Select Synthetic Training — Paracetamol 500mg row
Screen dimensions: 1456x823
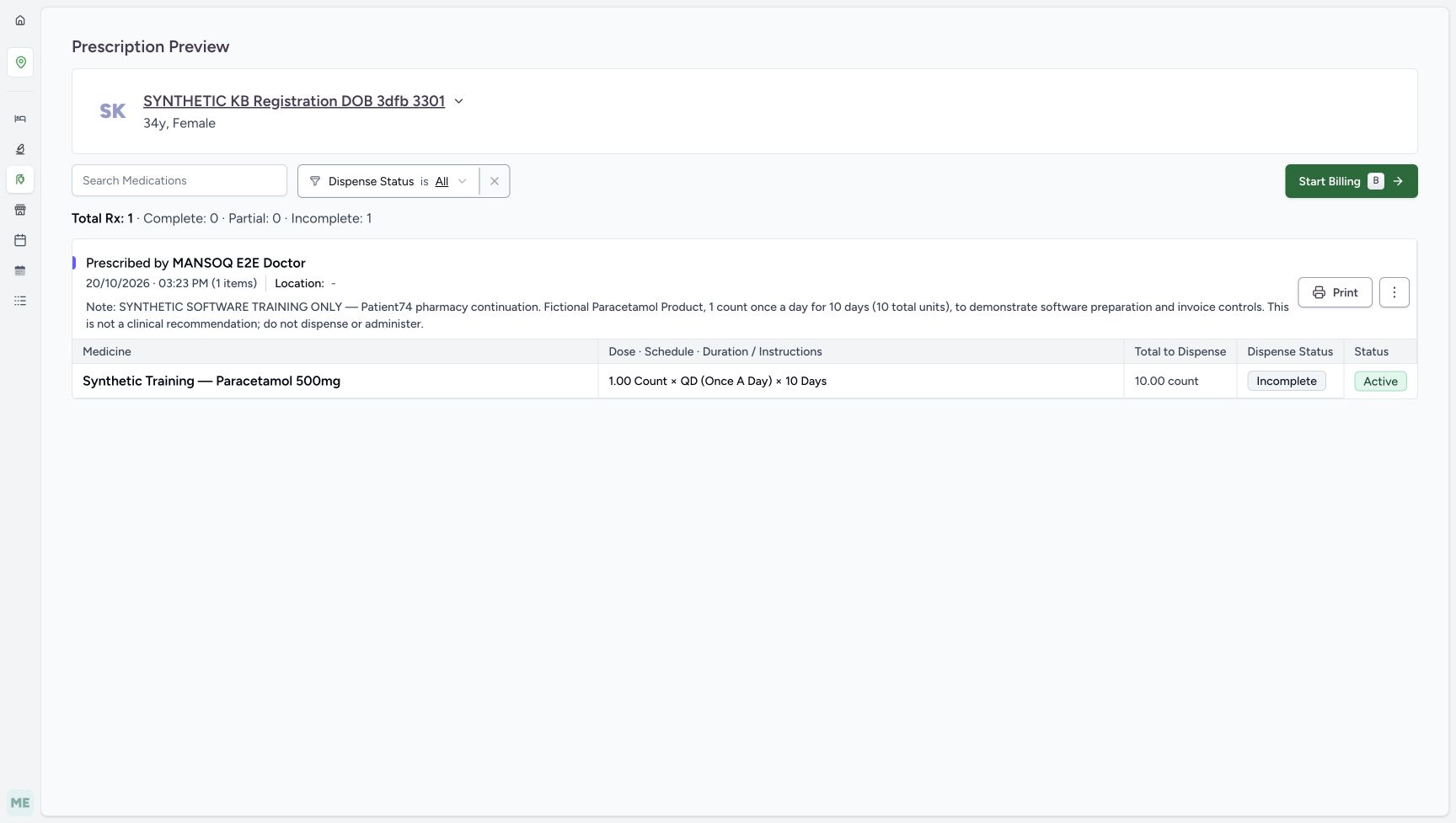(745, 381)
